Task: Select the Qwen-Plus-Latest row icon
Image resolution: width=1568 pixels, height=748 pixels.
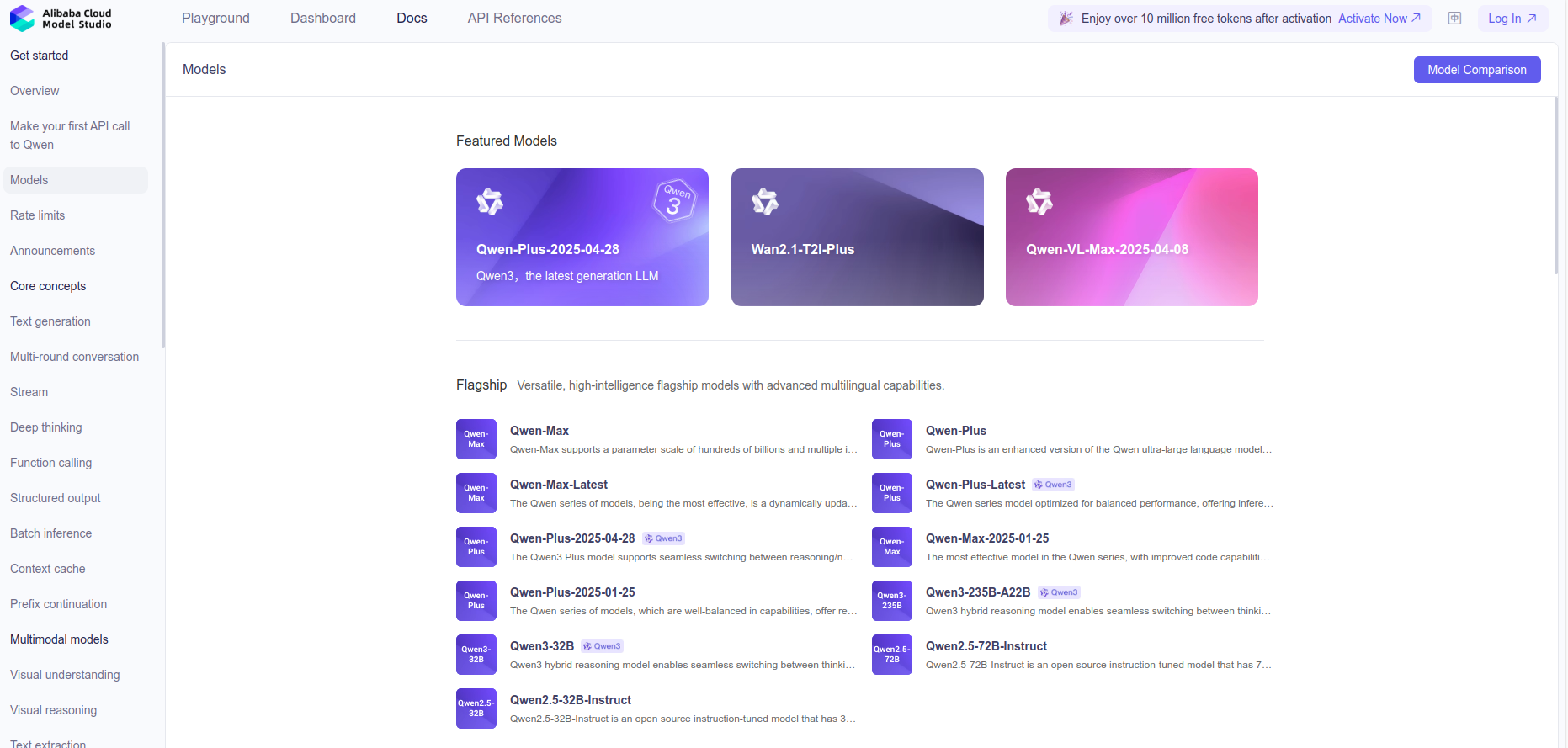Action: click(892, 493)
